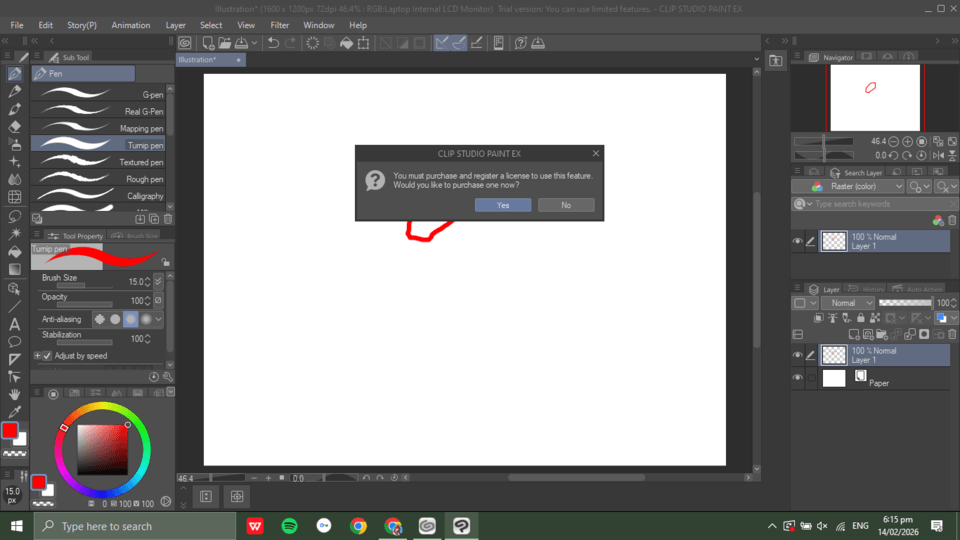The height and width of the screenshot is (540, 960).
Task: Toggle Layer 1 visibility in Search Layer panel
Action: pos(797,241)
